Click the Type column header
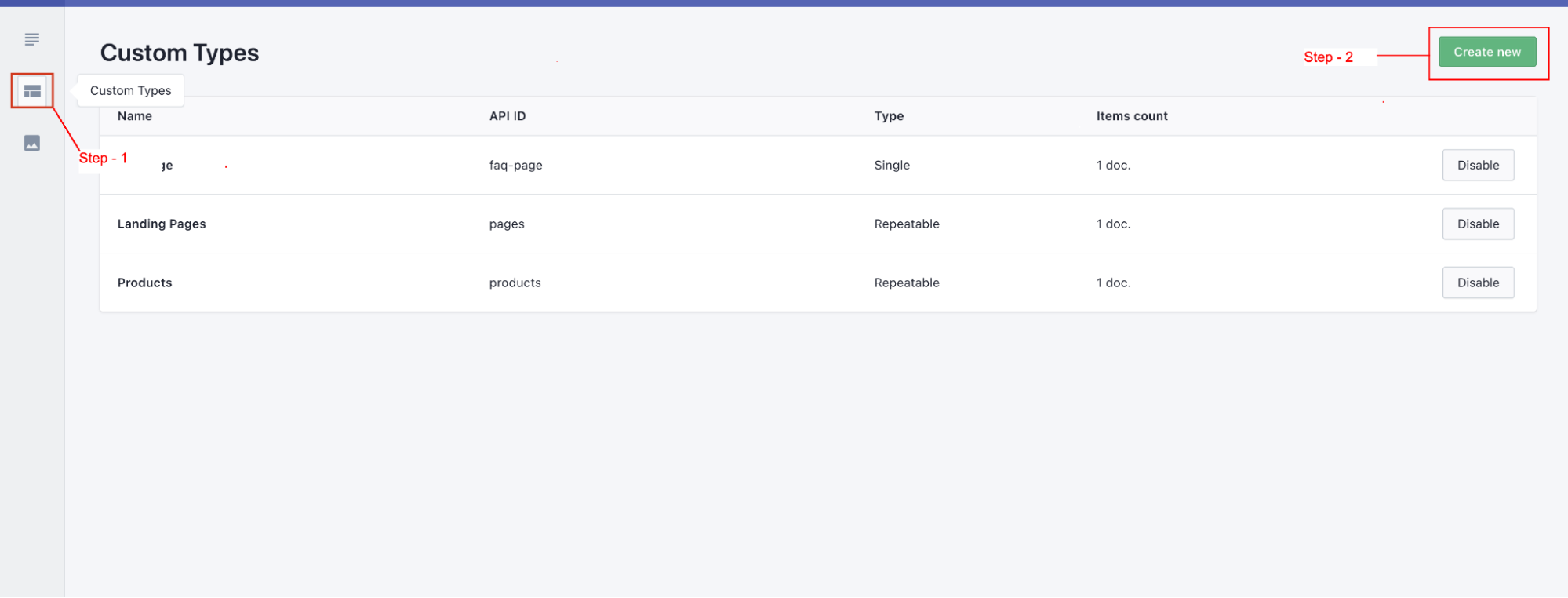Screen dimensions: 1568x598 coord(889,116)
